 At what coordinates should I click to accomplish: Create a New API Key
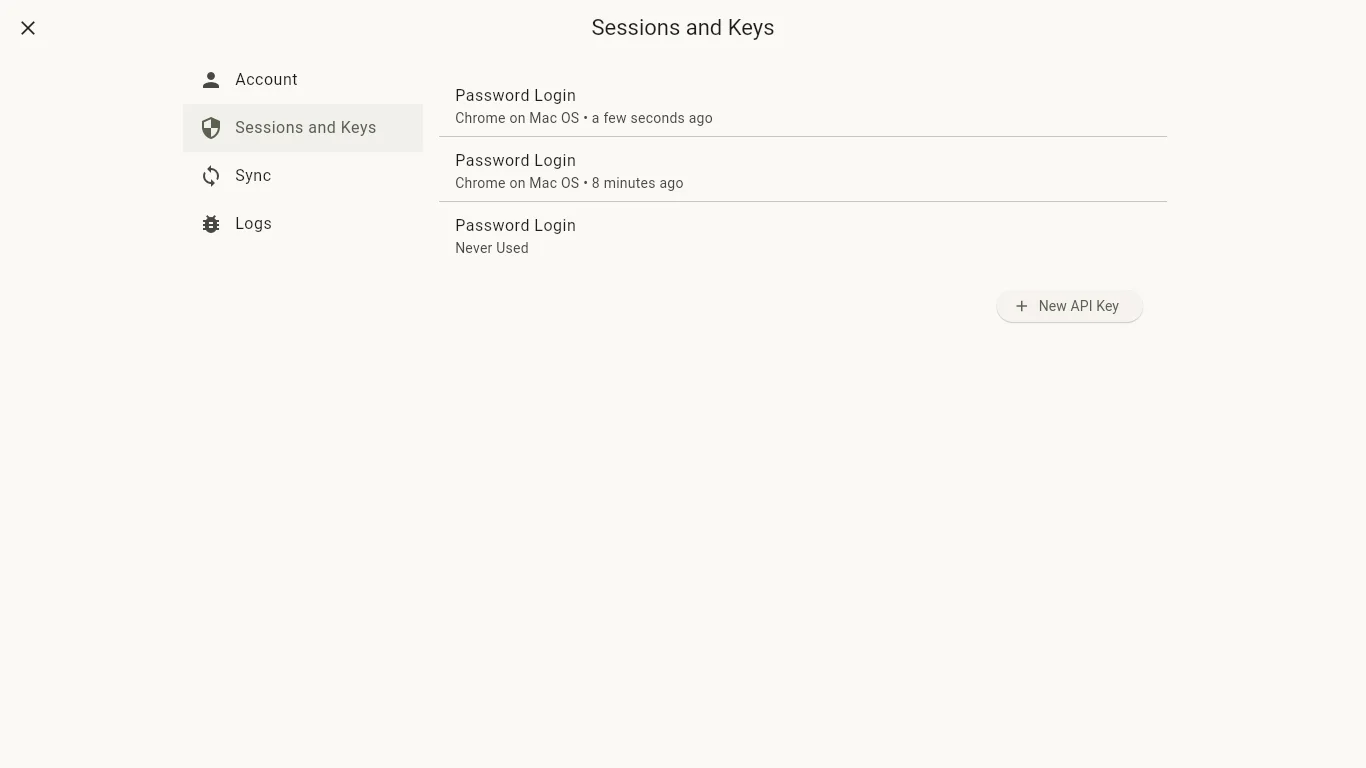coord(1069,306)
